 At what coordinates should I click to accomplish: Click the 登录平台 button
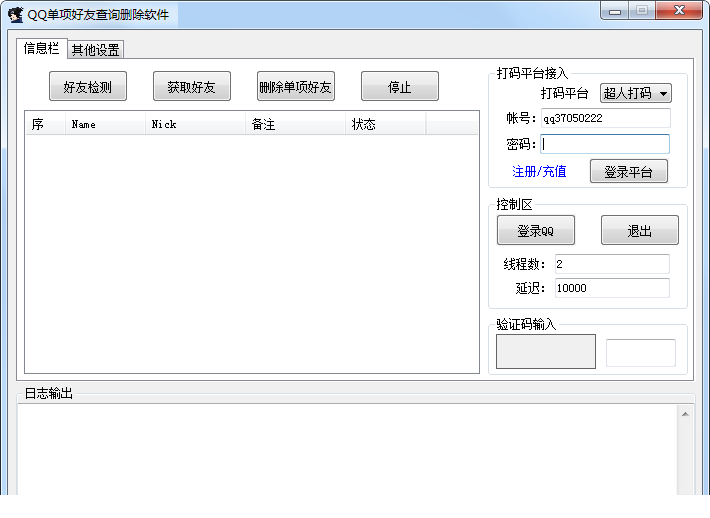pyautogui.click(x=628, y=172)
